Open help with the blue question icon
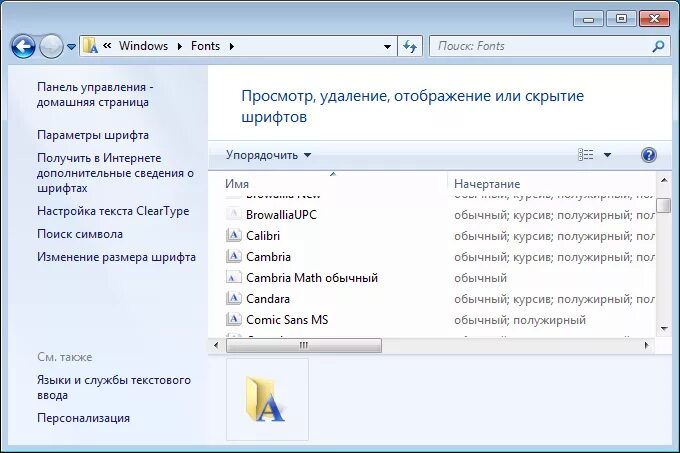Viewport: 680px width, 453px height. point(648,155)
